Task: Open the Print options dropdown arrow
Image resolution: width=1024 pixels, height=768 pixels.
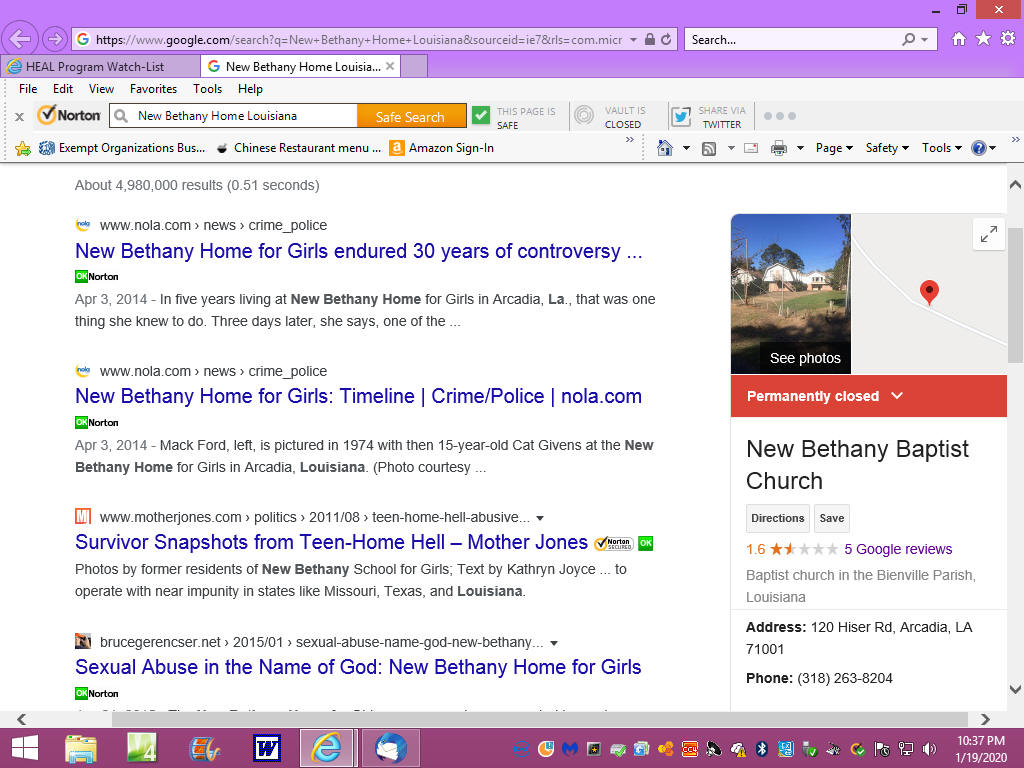Action: [x=800, y=148]
